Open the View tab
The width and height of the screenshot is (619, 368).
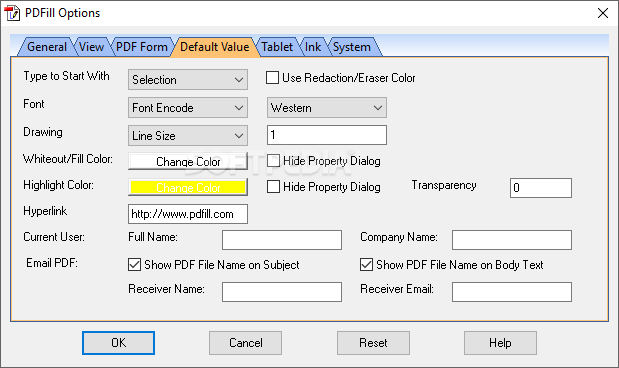(x=91, y=47)
